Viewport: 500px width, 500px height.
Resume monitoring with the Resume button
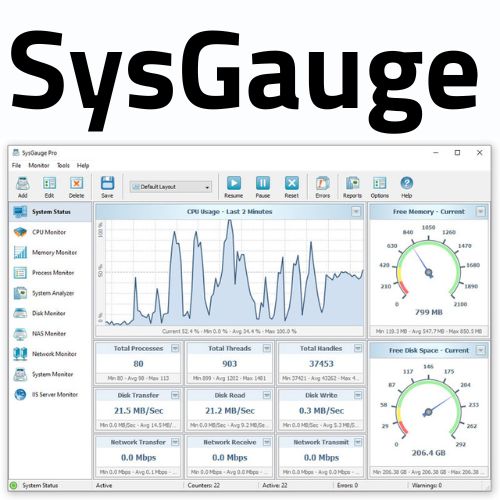pyautogui.click(x=234, y=187)
